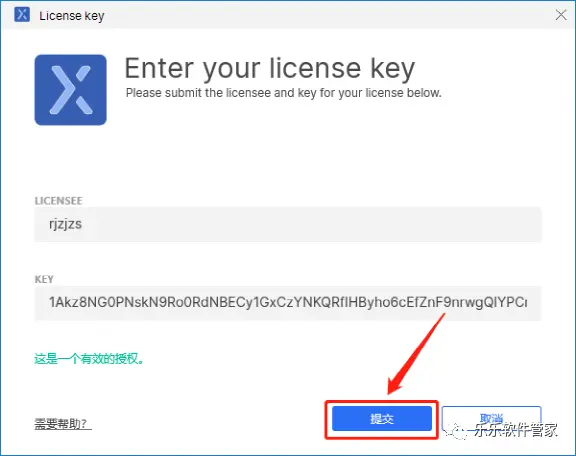This screenshot has width=576, height=456.
Task: Click the LICENSEE field label
Action: click(x=58, y=201)
